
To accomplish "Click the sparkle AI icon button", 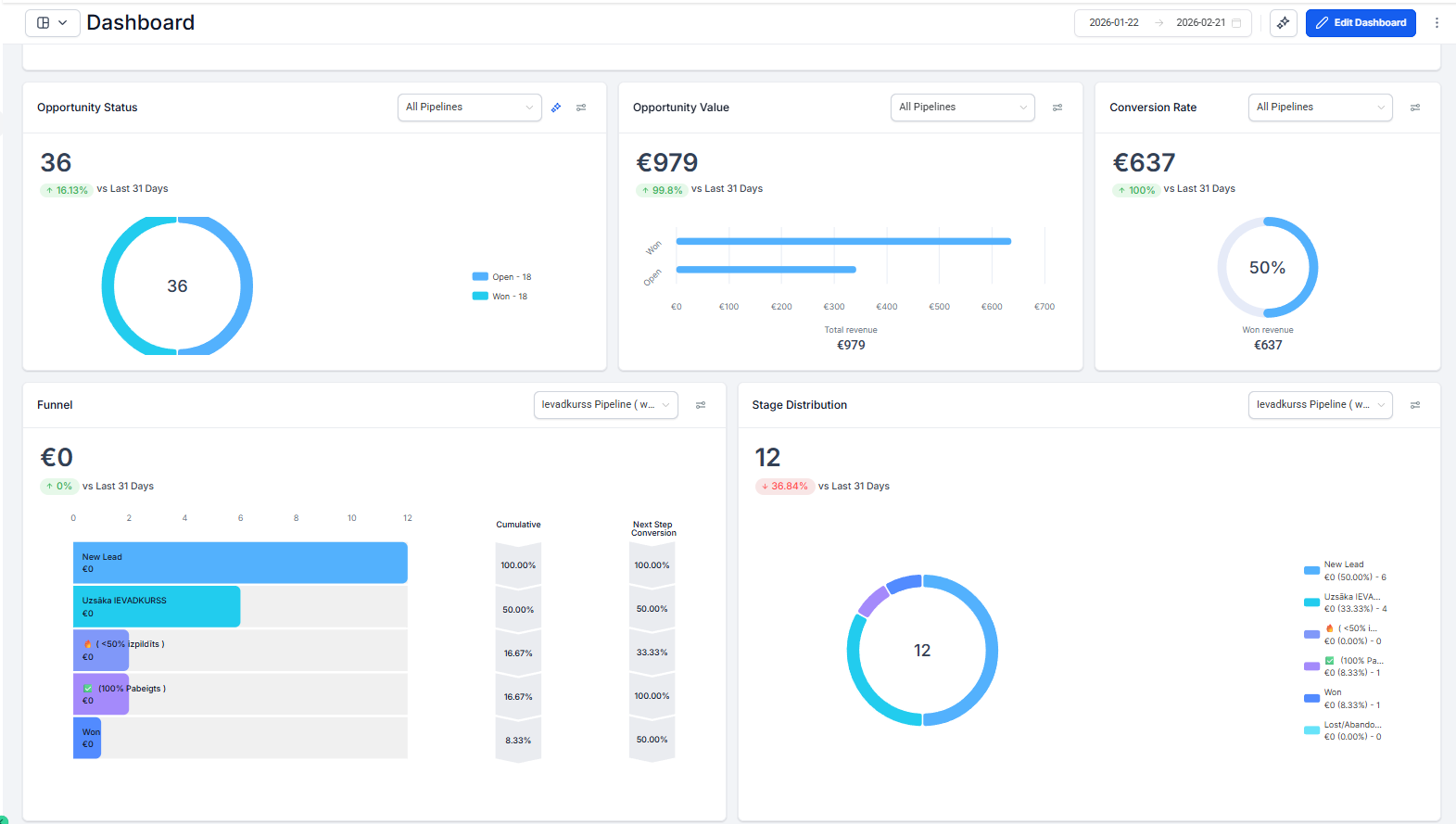I will 1283,22.
